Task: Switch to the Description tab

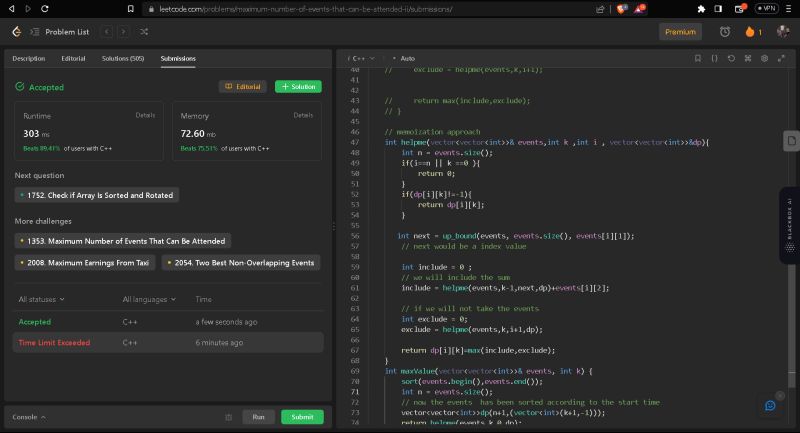Action: point(29,59)
